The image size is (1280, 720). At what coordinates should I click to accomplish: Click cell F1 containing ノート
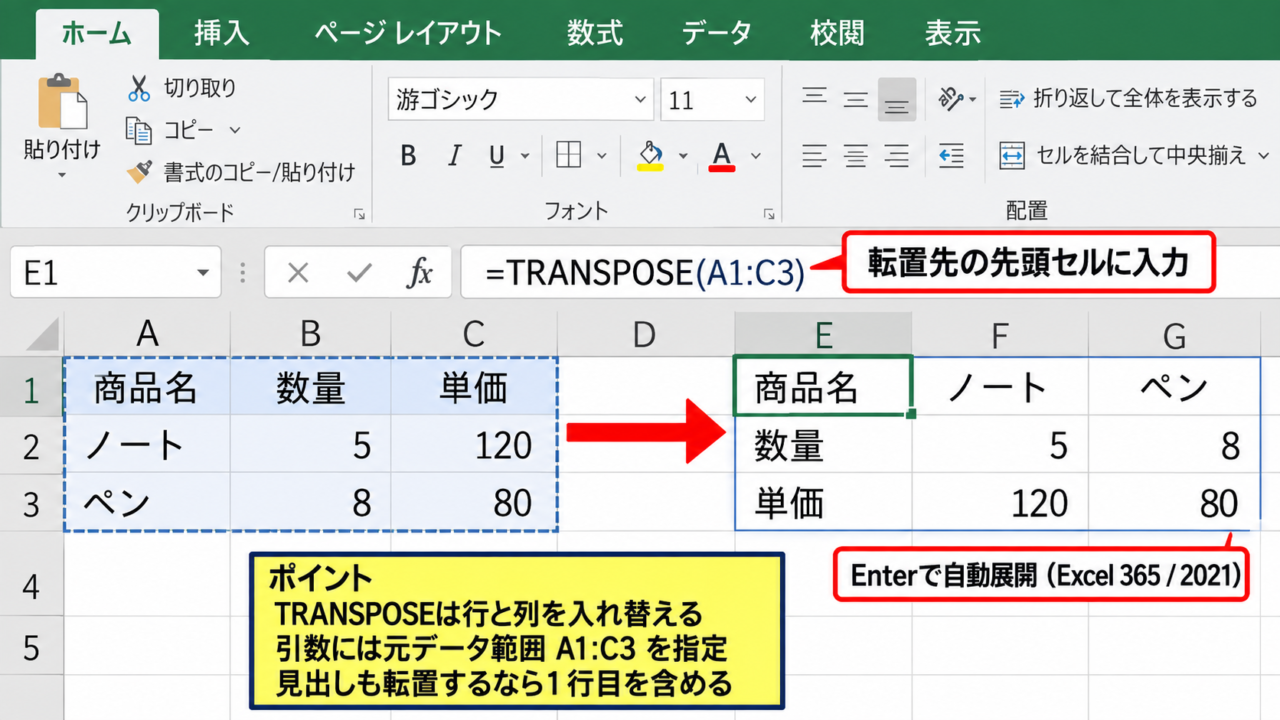pyautogui.click(x=999, y=387)
